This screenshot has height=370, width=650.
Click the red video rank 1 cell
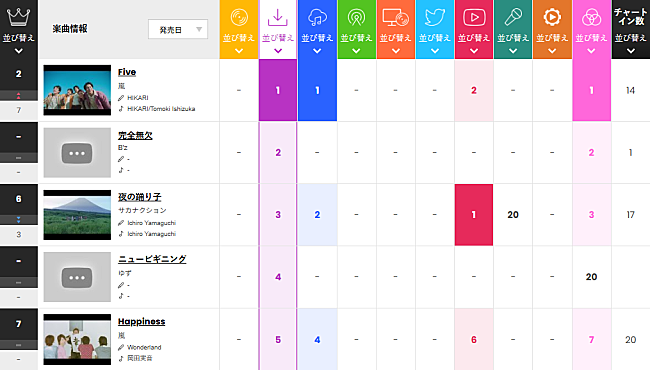tap(474, 215)
